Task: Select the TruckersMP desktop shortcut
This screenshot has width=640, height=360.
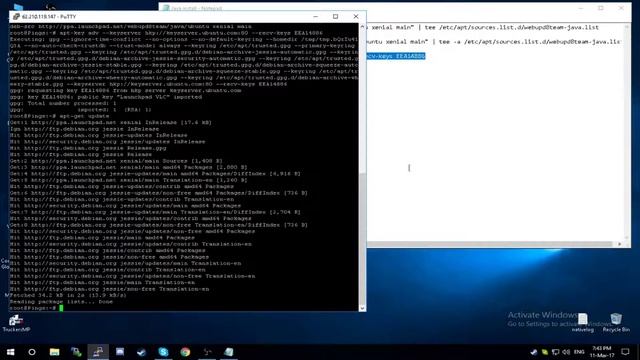Action: point(16,323)
